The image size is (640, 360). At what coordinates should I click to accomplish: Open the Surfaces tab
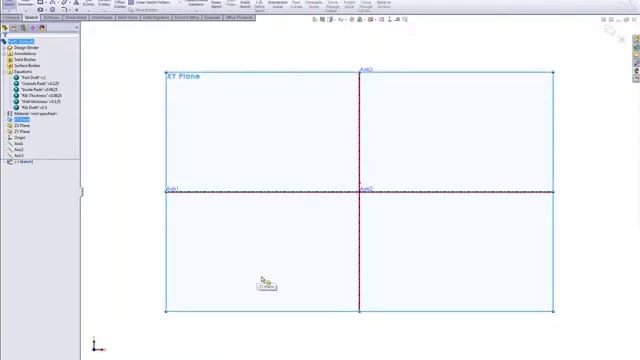[x=51, y=18]
